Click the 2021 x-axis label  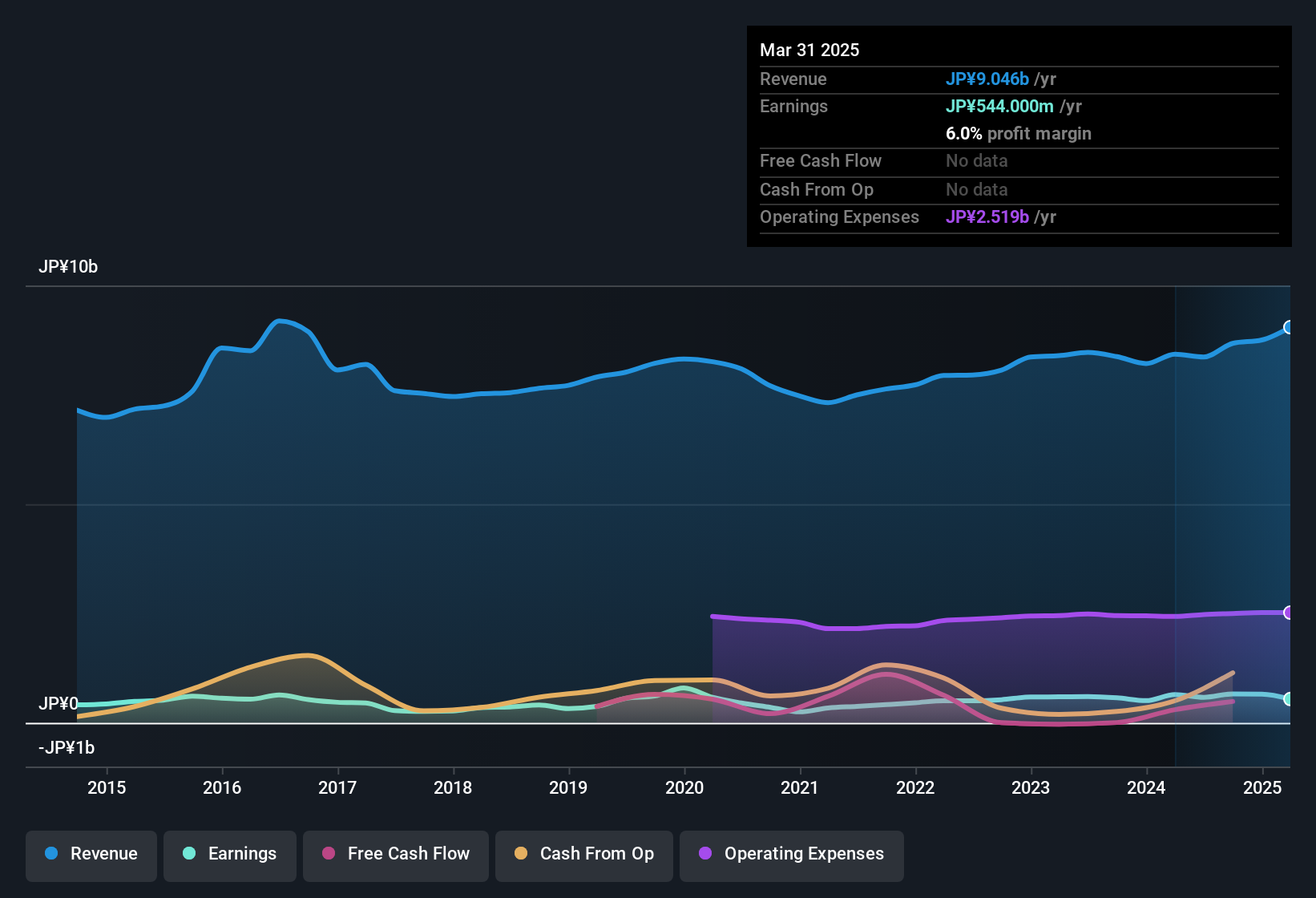tap(800, 787)
